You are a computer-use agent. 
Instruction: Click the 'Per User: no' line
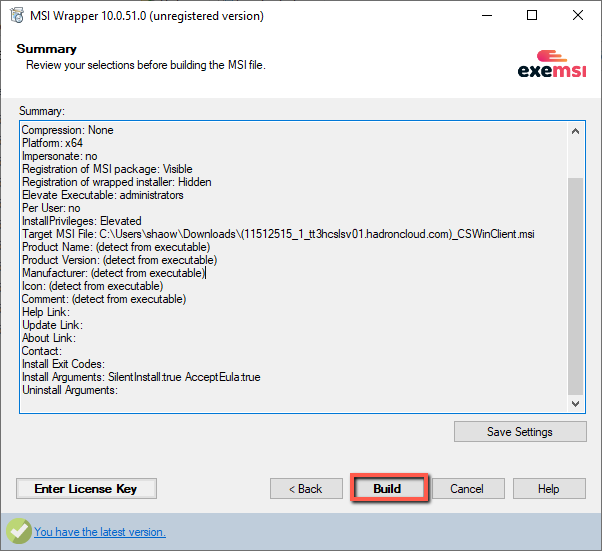51,208
